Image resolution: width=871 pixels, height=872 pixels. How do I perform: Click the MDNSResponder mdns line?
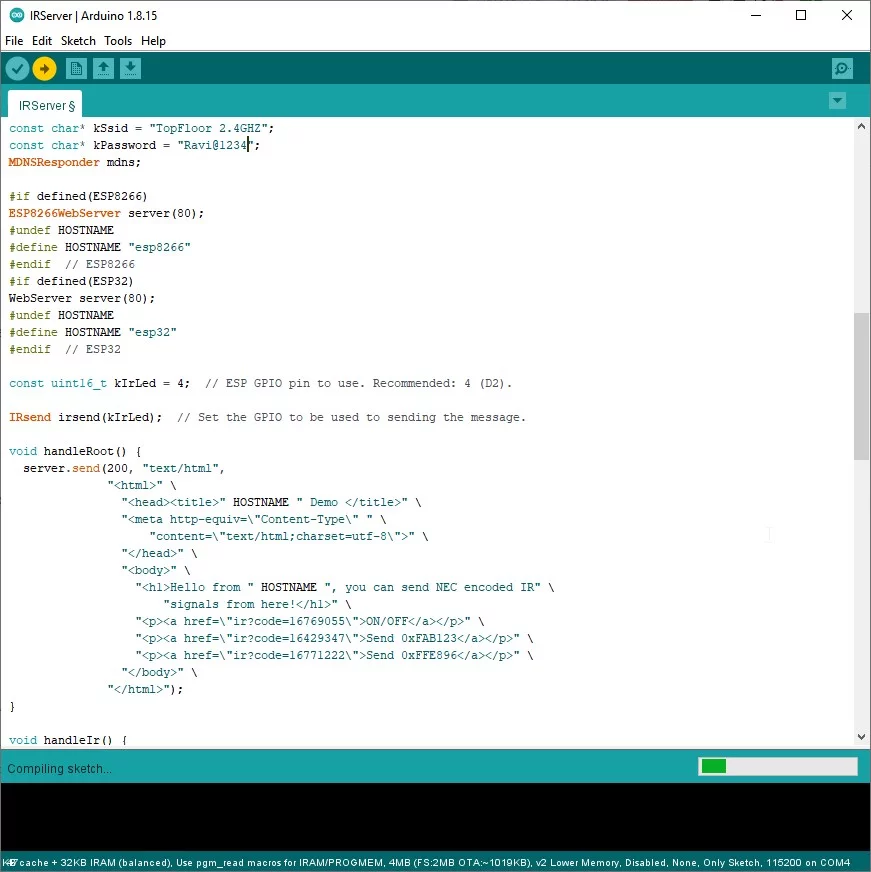coord(75,162)
